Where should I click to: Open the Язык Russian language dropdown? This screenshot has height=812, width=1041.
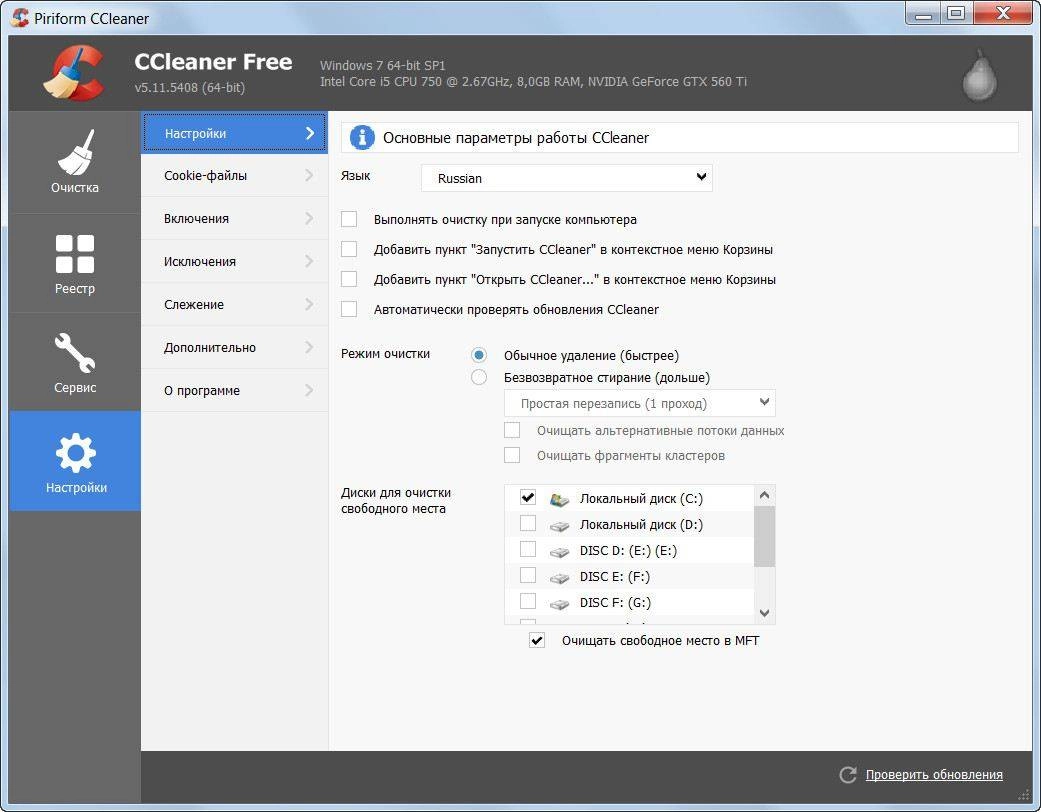coord(566,177)
